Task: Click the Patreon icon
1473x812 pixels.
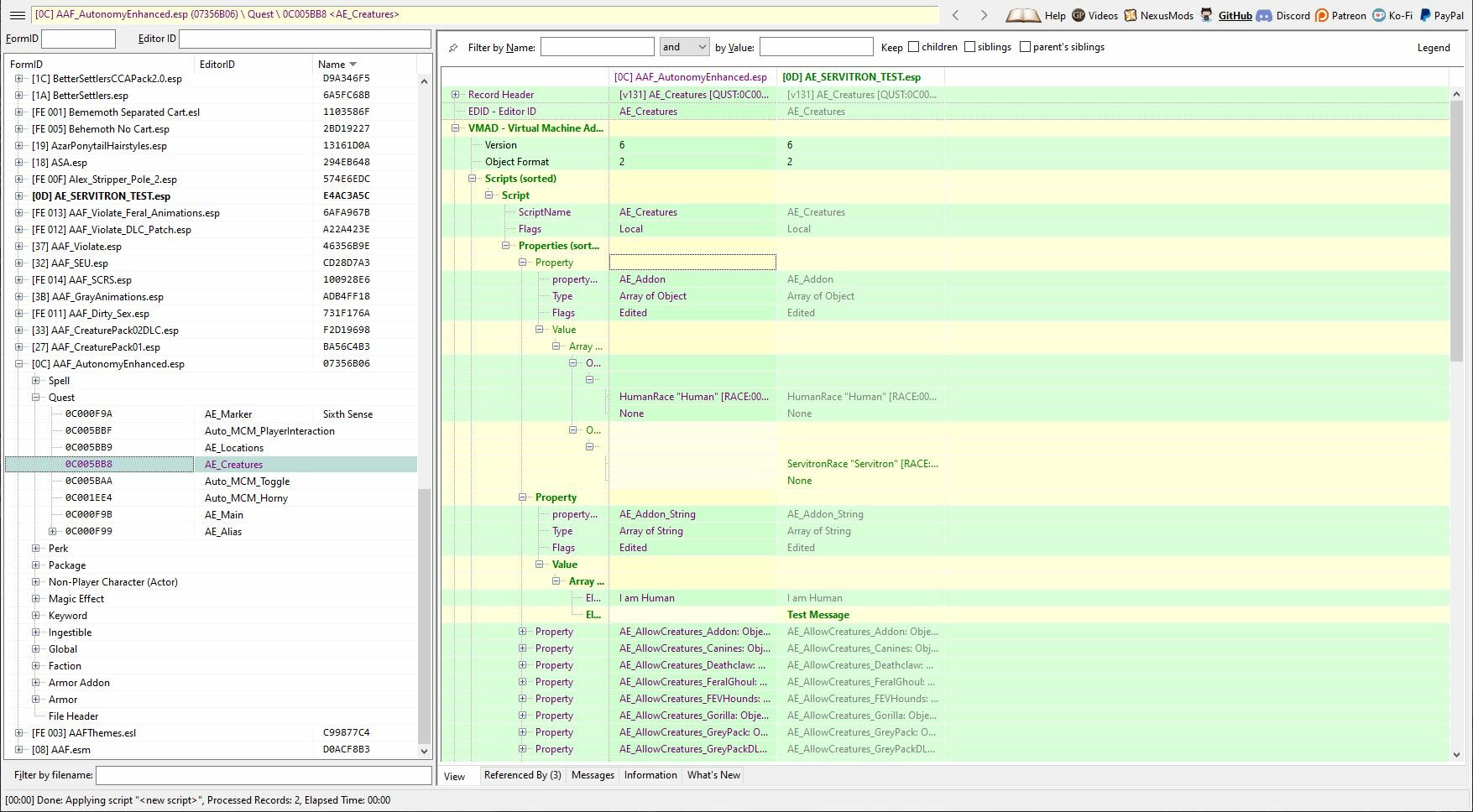Action: pos(1320,14)
